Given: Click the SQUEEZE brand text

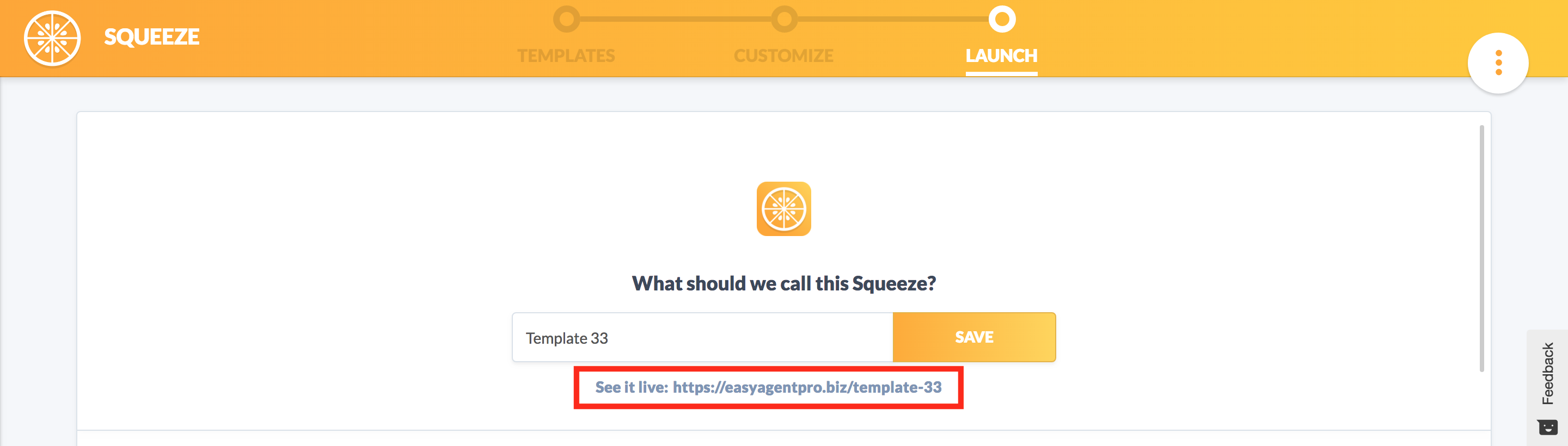Looking at the screenshot, I should (x=151, y=37).
